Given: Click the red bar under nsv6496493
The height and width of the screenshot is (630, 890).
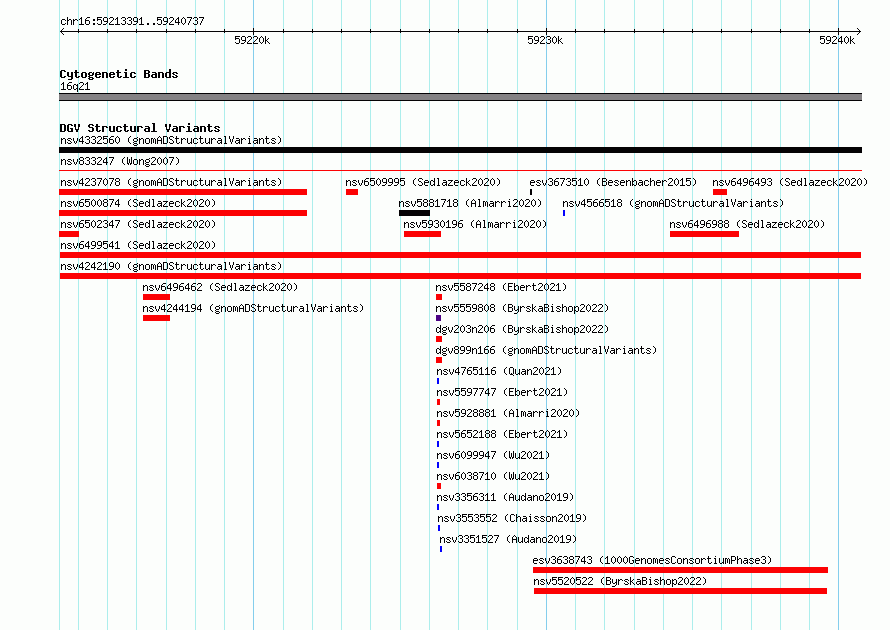Looking at the screenshot, I should point(720,192).
